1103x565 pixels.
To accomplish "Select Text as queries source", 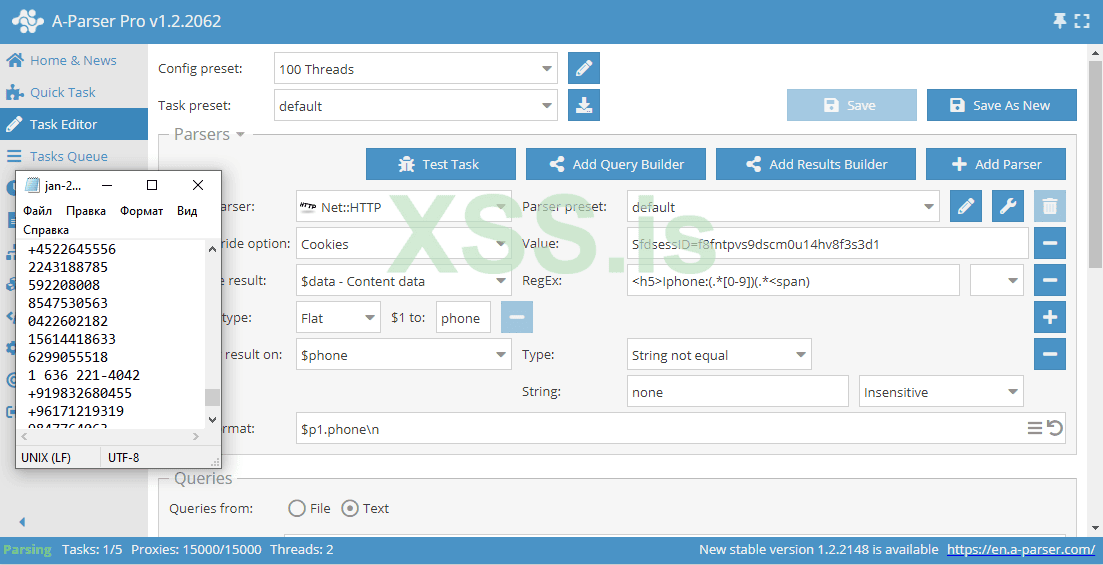I will 350,509.
